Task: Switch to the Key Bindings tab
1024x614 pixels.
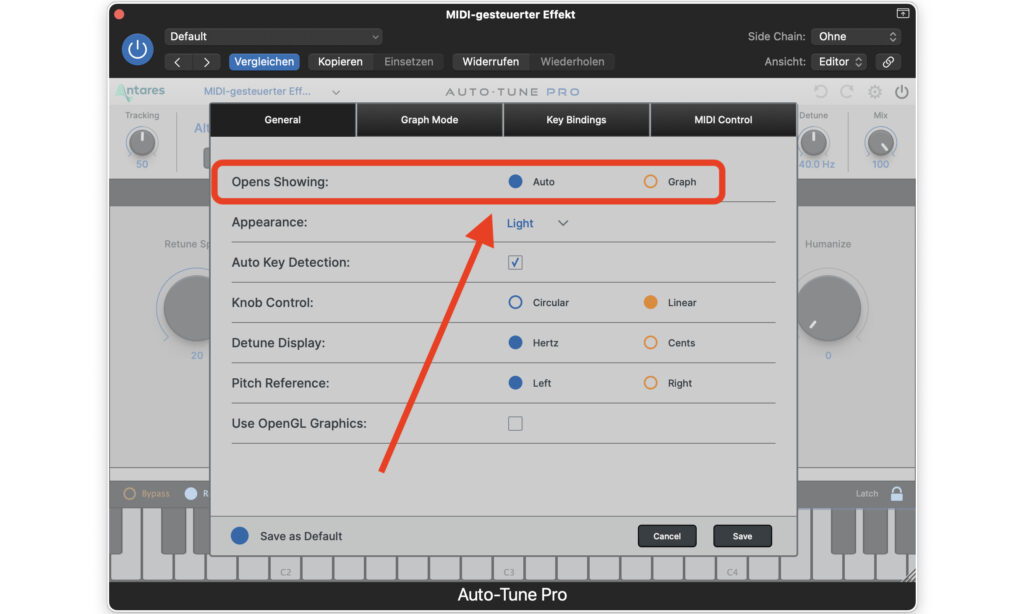Action: [576, 120]
